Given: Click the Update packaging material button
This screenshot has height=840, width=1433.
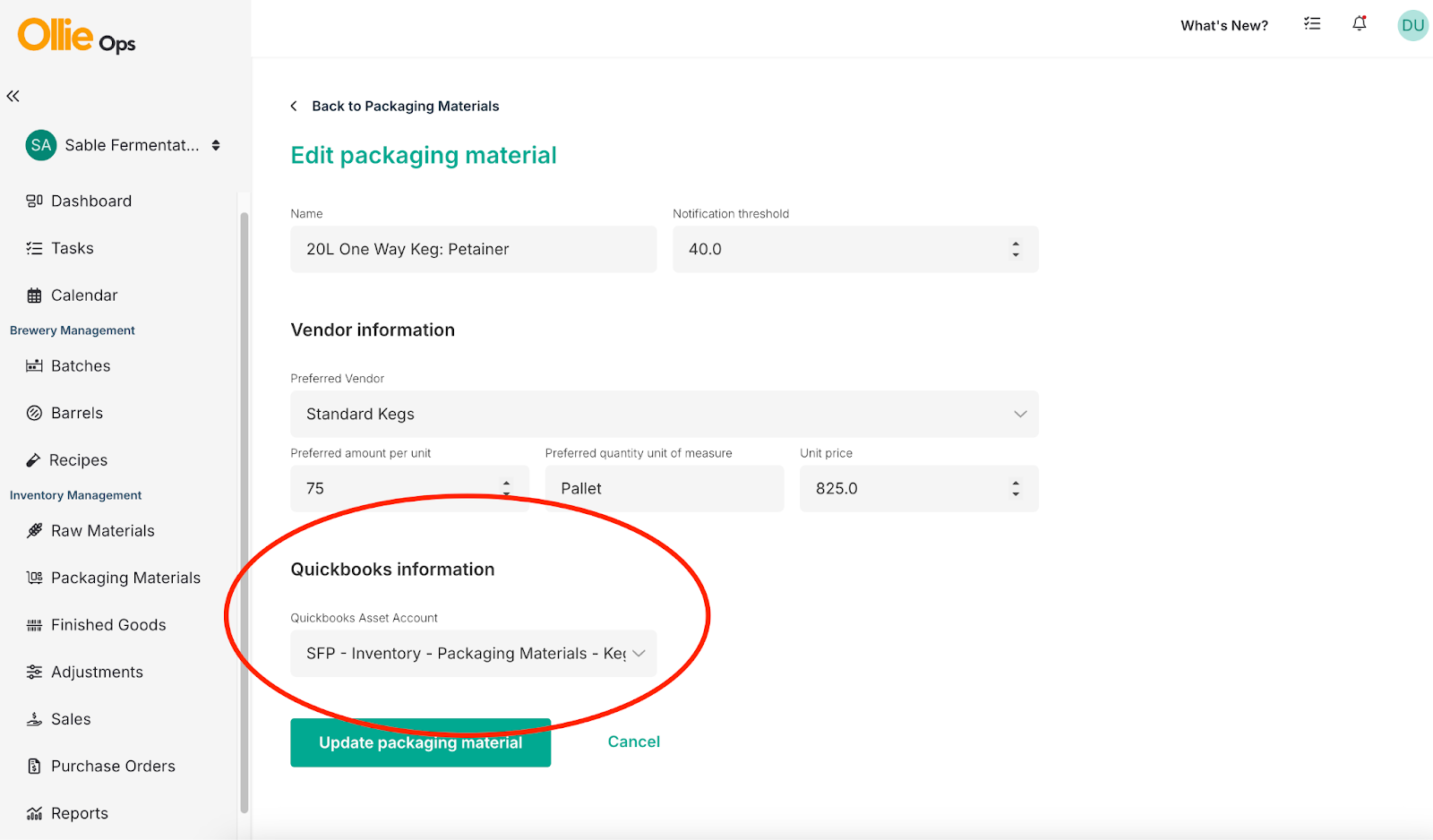Looking at the screenshot, I should click(x=420, y=742).
